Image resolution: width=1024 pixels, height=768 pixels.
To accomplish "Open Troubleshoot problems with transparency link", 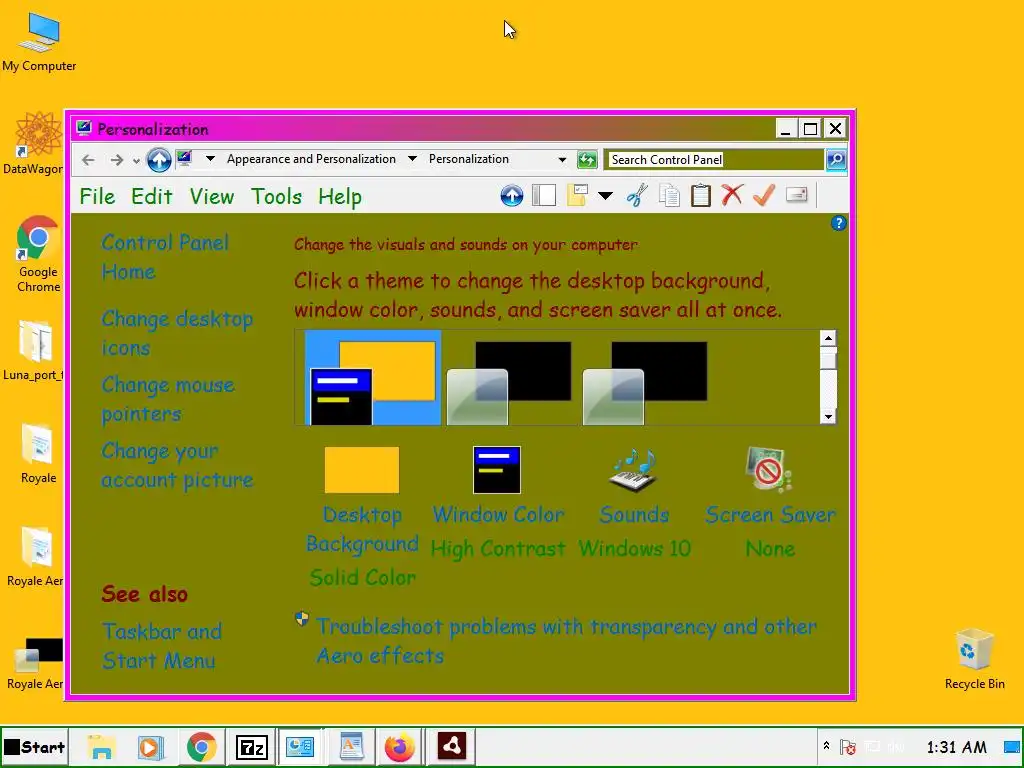I will (566, 641).
